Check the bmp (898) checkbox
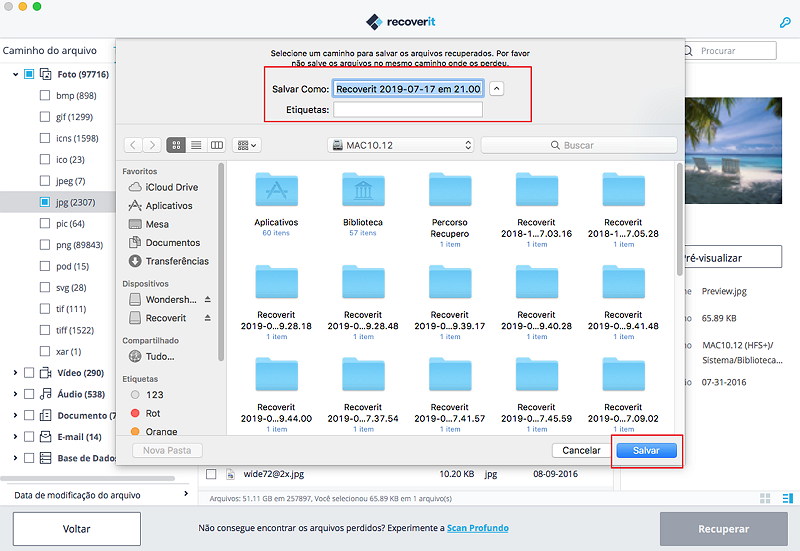This screenshot has height=551, width=800. [x=45, y=95]
